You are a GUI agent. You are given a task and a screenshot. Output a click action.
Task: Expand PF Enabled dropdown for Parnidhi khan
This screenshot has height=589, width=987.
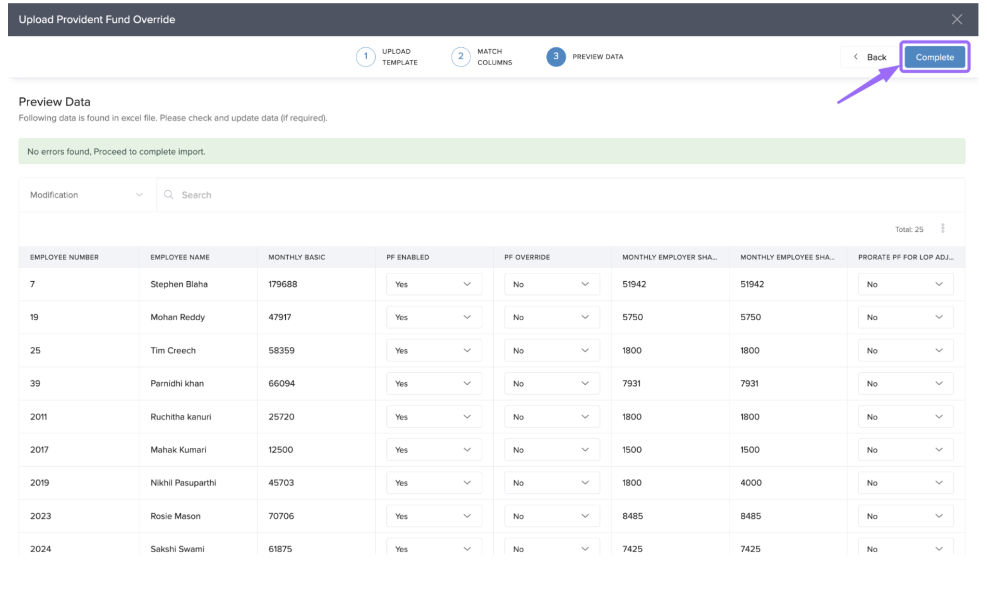[433, 384]
